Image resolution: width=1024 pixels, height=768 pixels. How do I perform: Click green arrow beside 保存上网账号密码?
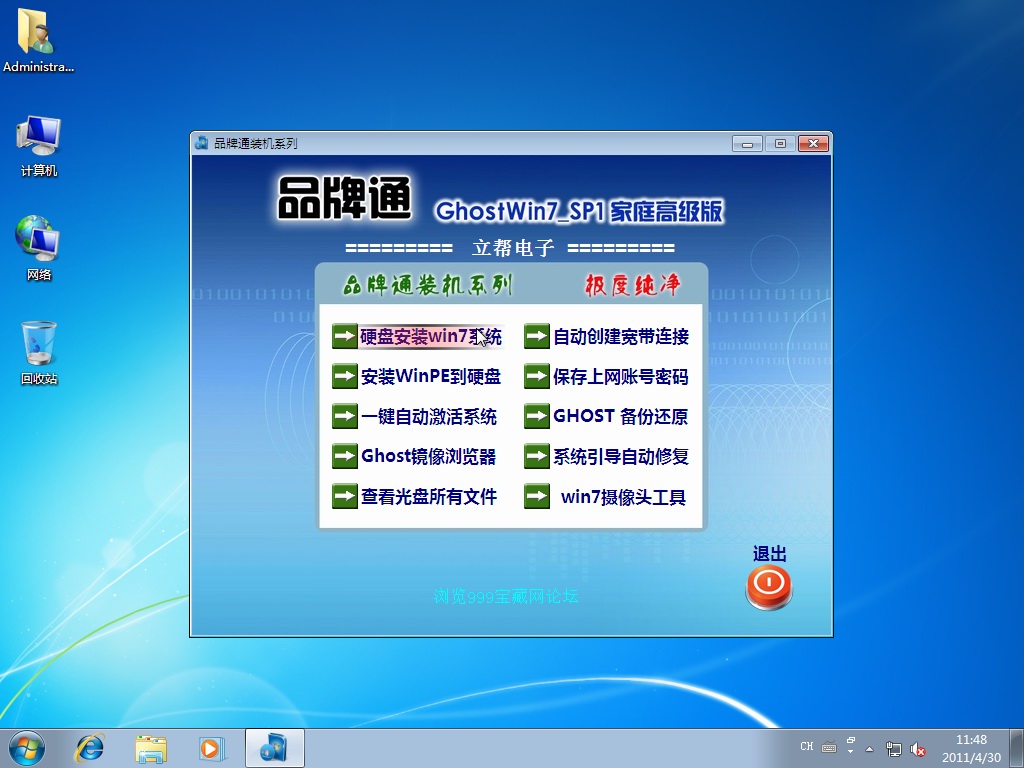(x=537, y=376)
